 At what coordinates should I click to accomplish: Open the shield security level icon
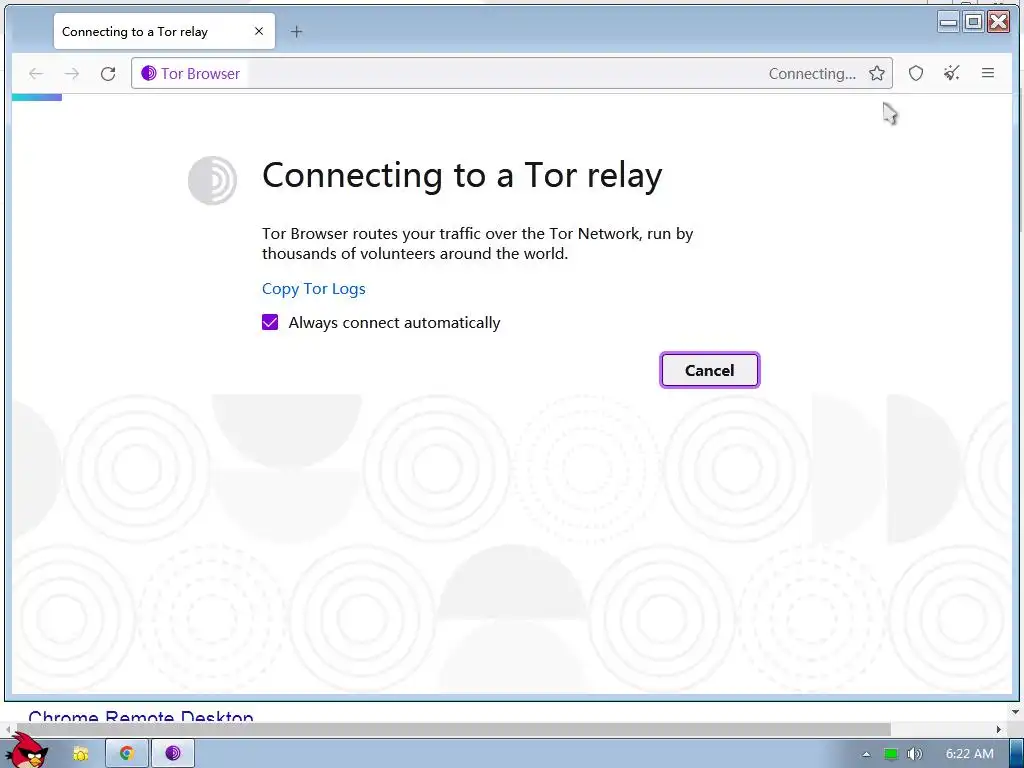click(x=916, y=73)
